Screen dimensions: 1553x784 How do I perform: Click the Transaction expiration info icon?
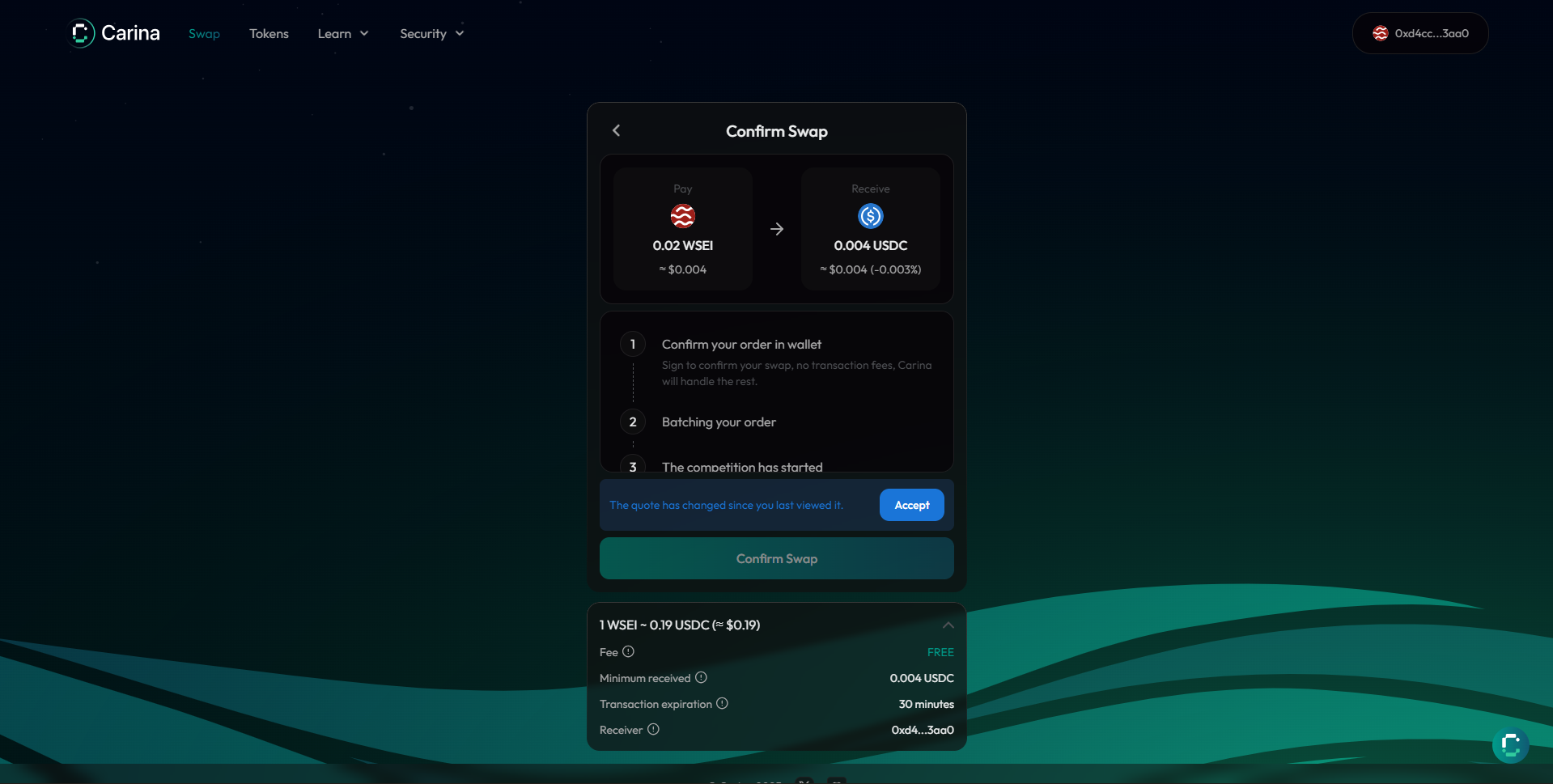tap(722, 703)
